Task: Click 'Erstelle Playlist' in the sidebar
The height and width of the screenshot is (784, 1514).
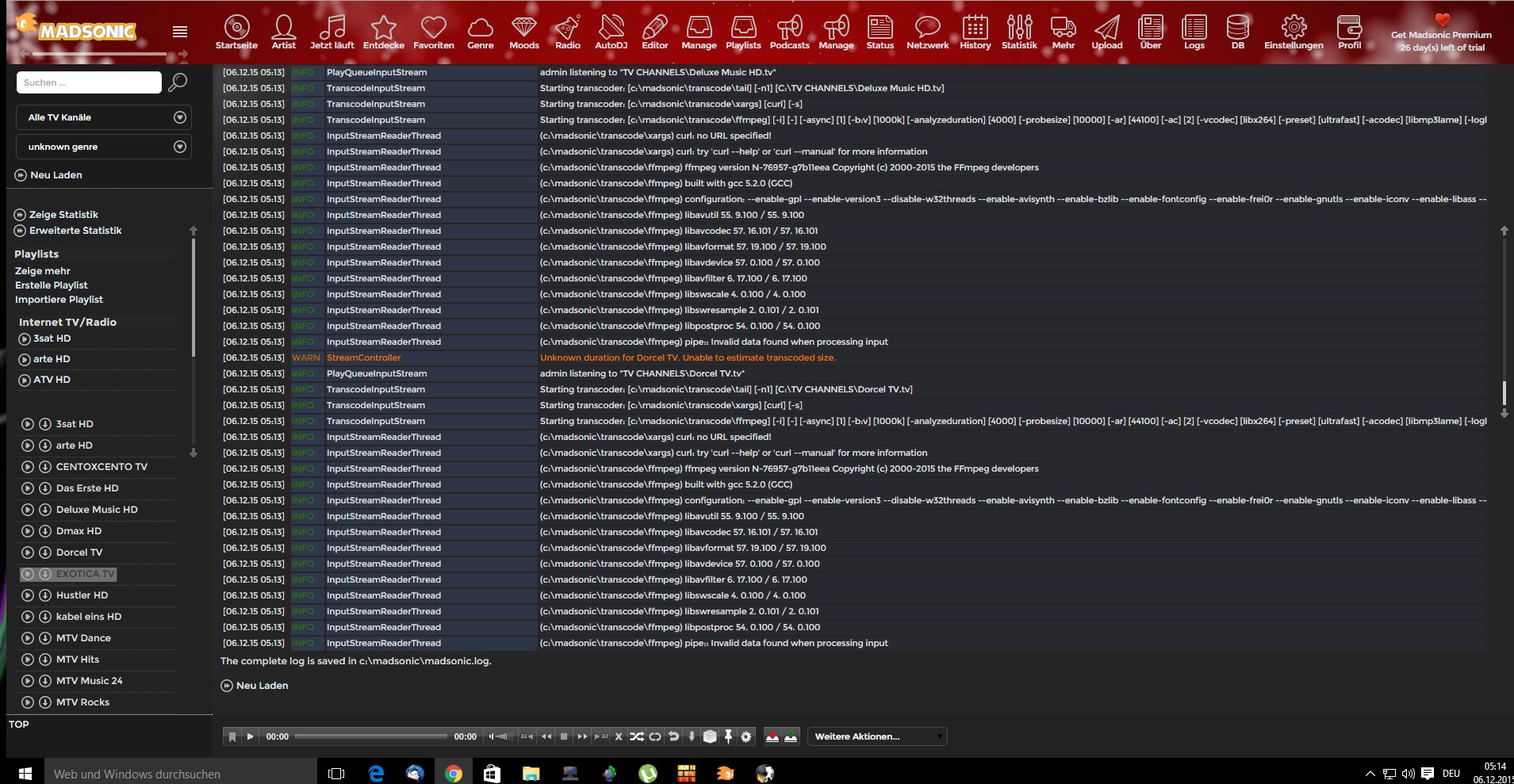Action: pos(52,285)
